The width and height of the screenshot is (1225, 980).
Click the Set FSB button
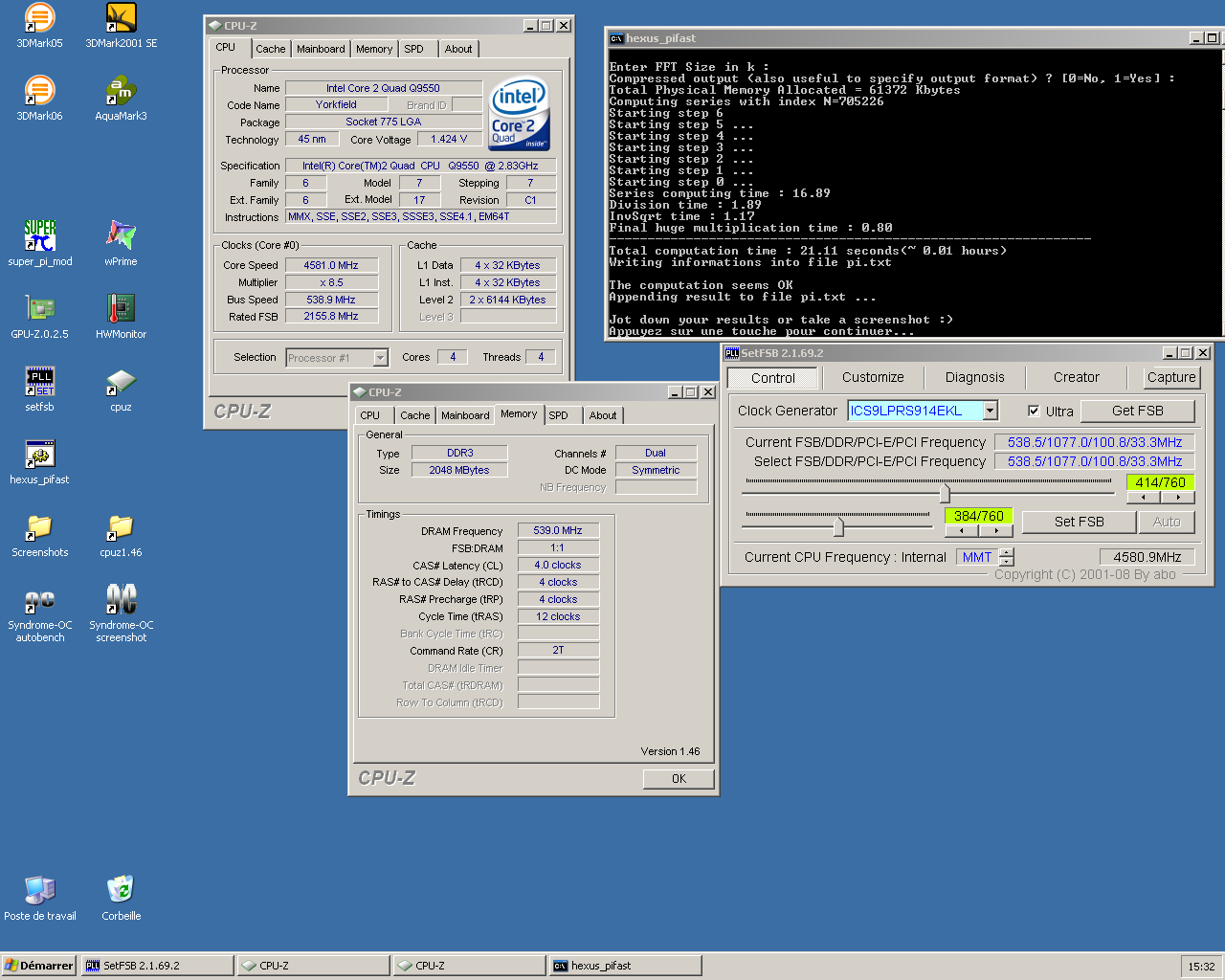[x=1079, y=522]
